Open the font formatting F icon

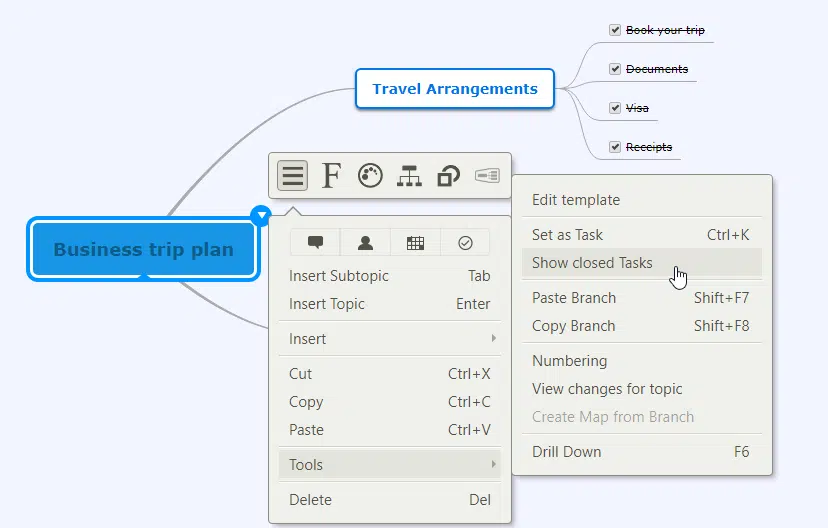click(331, 176)
